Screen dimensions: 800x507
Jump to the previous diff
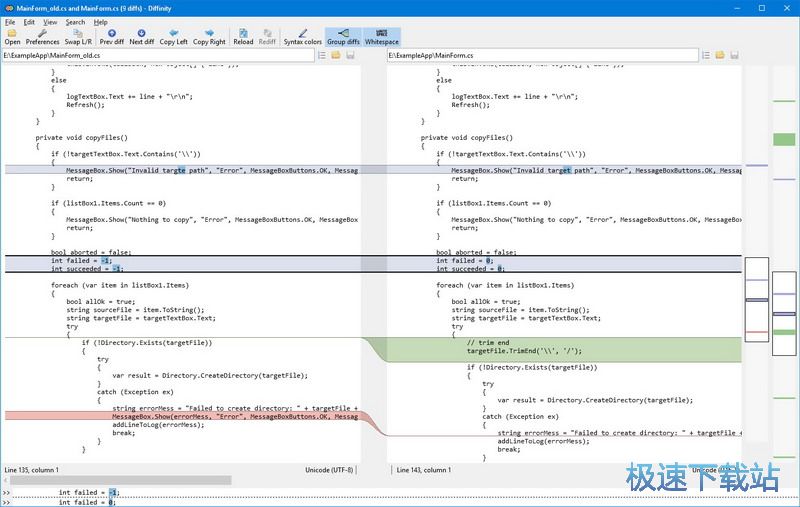(x=111, y=37)
